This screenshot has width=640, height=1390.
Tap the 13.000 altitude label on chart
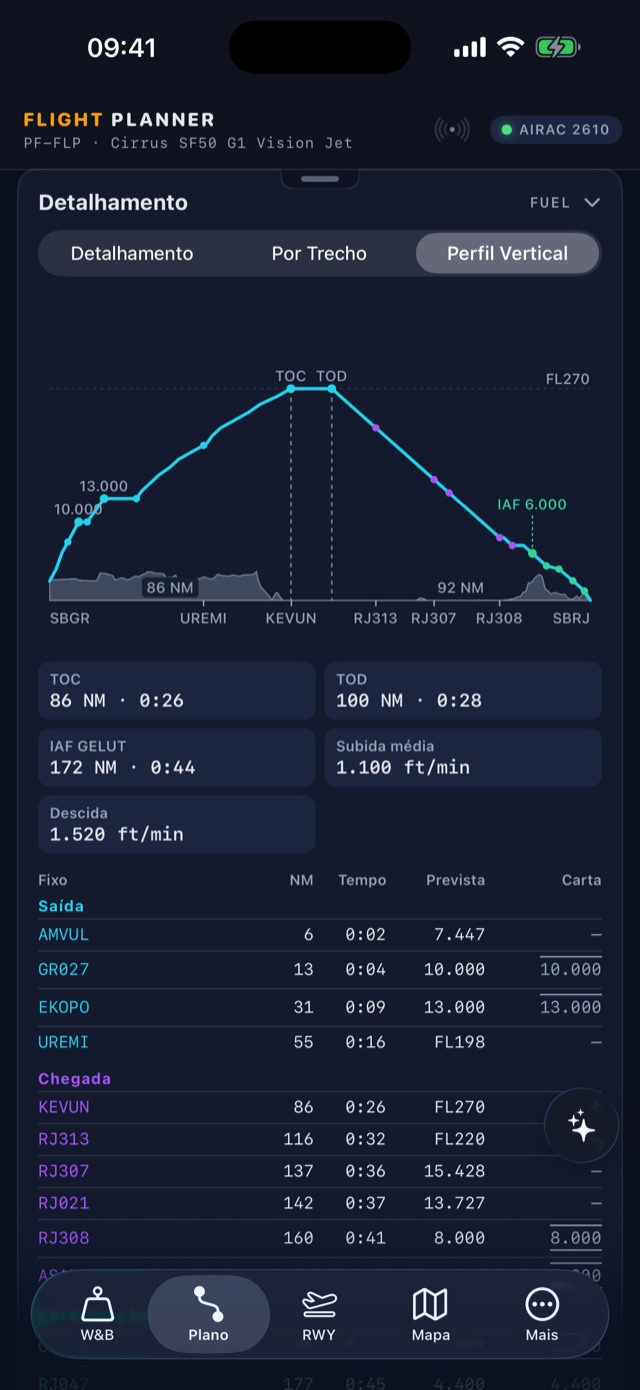pos(104,486)
